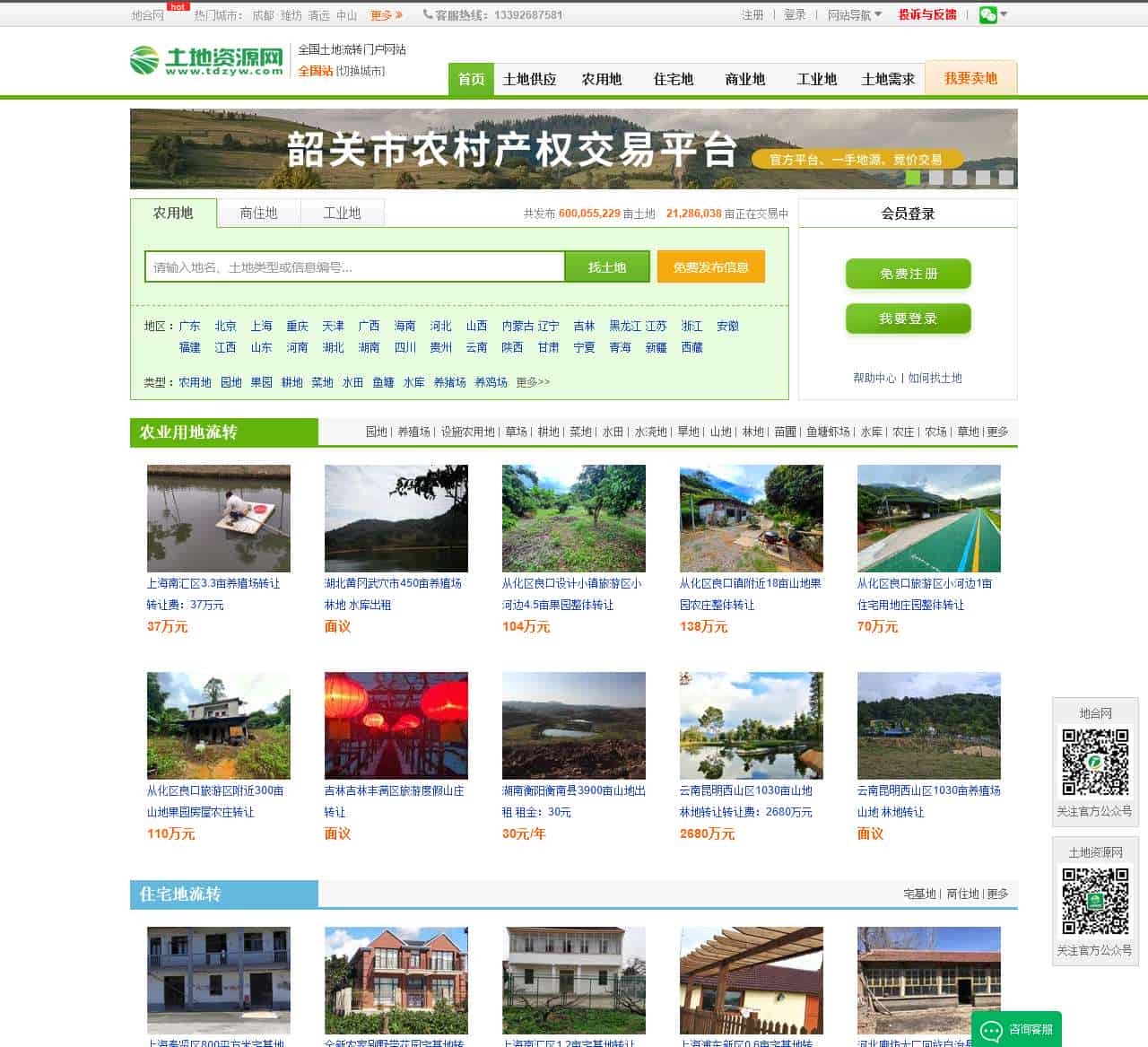Click the 免费注册 button

point(909,274)
